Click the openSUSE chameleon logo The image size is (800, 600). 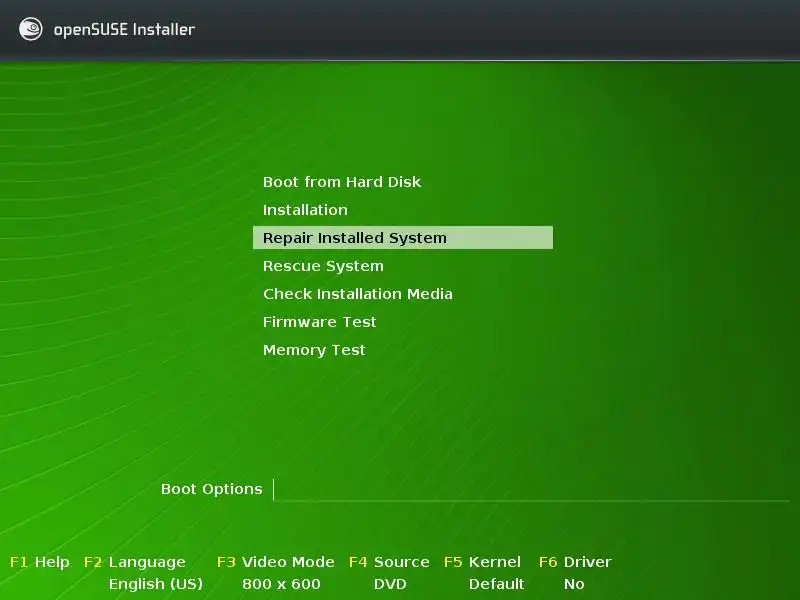pos(31,29)
